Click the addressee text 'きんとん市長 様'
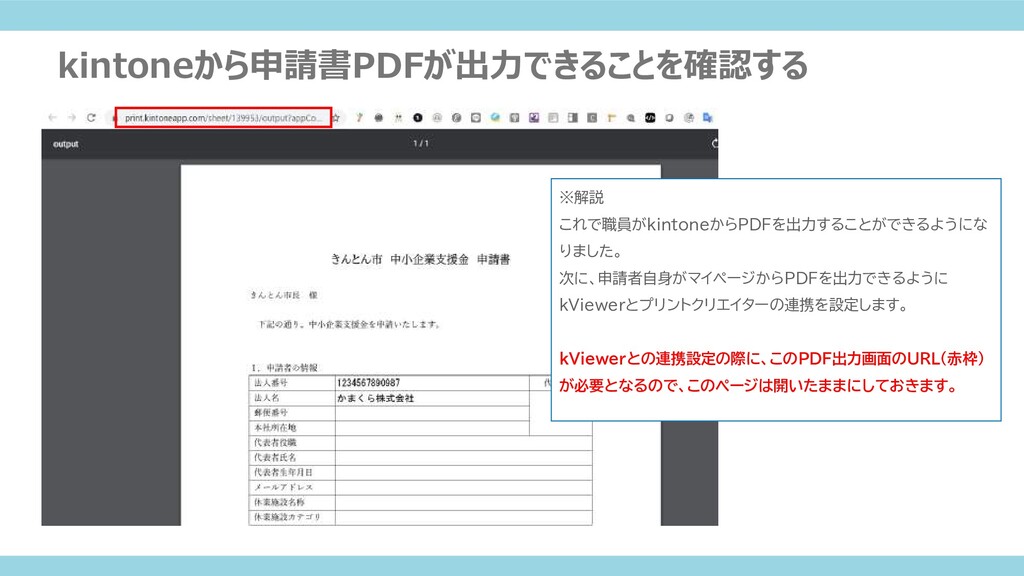1024x576 pixels. click(284, 295)
